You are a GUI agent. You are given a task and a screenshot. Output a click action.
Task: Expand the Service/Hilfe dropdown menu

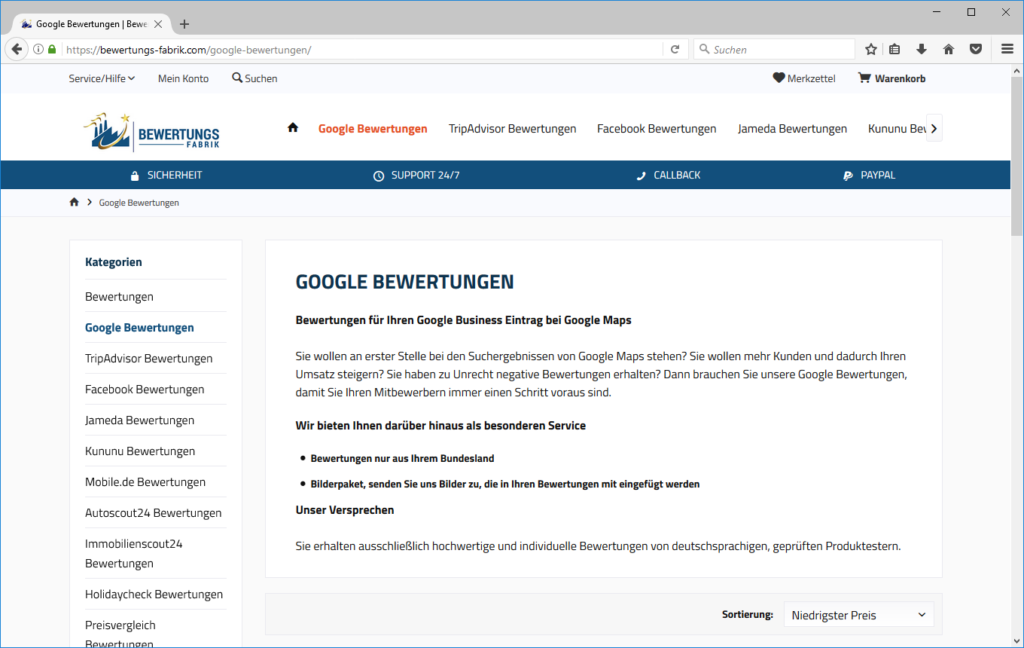pyautogui.click(x=102, y=78)
